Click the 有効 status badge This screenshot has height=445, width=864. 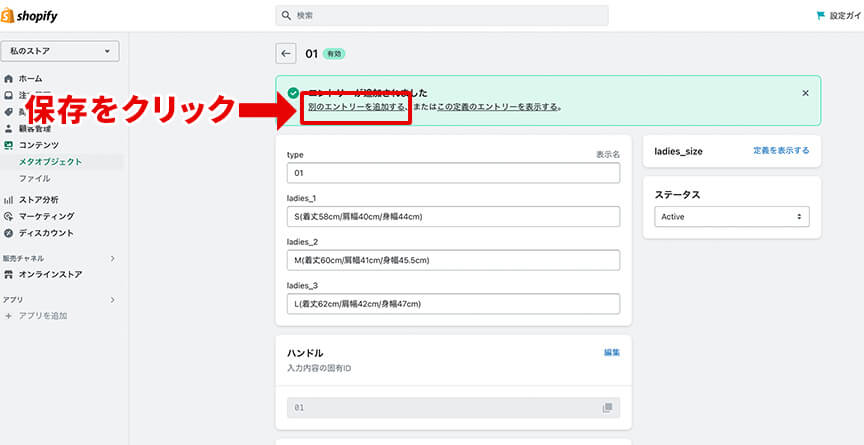coord(334,54)
